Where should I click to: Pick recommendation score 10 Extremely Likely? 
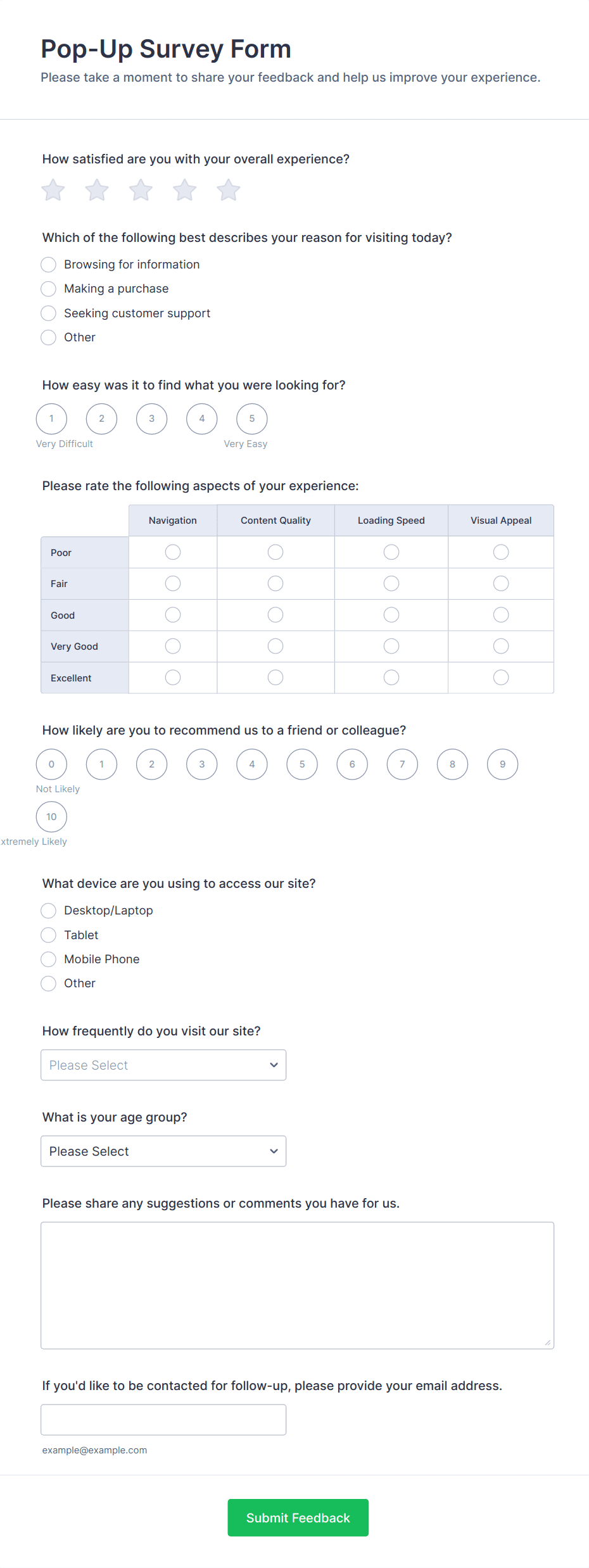(51, 817)
